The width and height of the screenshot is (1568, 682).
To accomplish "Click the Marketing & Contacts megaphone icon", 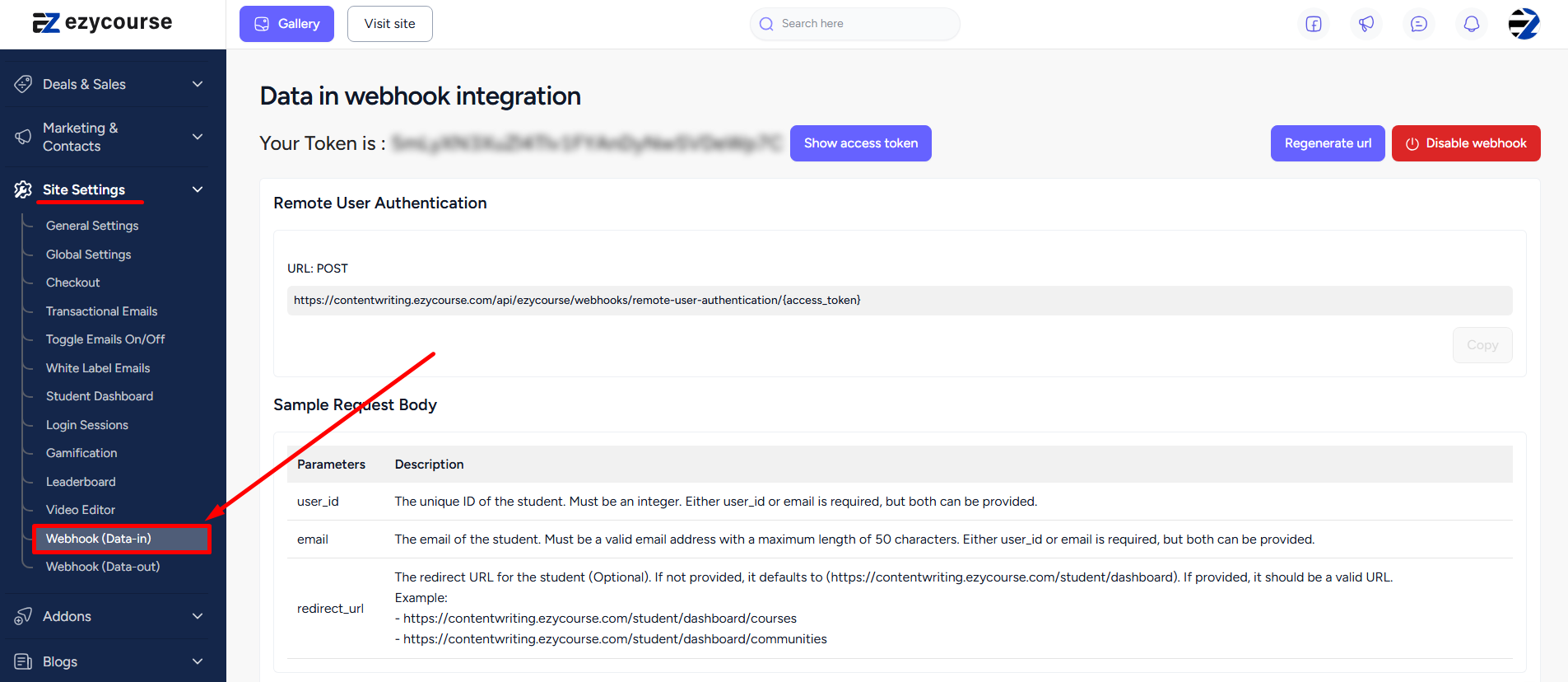I will click(x=23, y=137).
